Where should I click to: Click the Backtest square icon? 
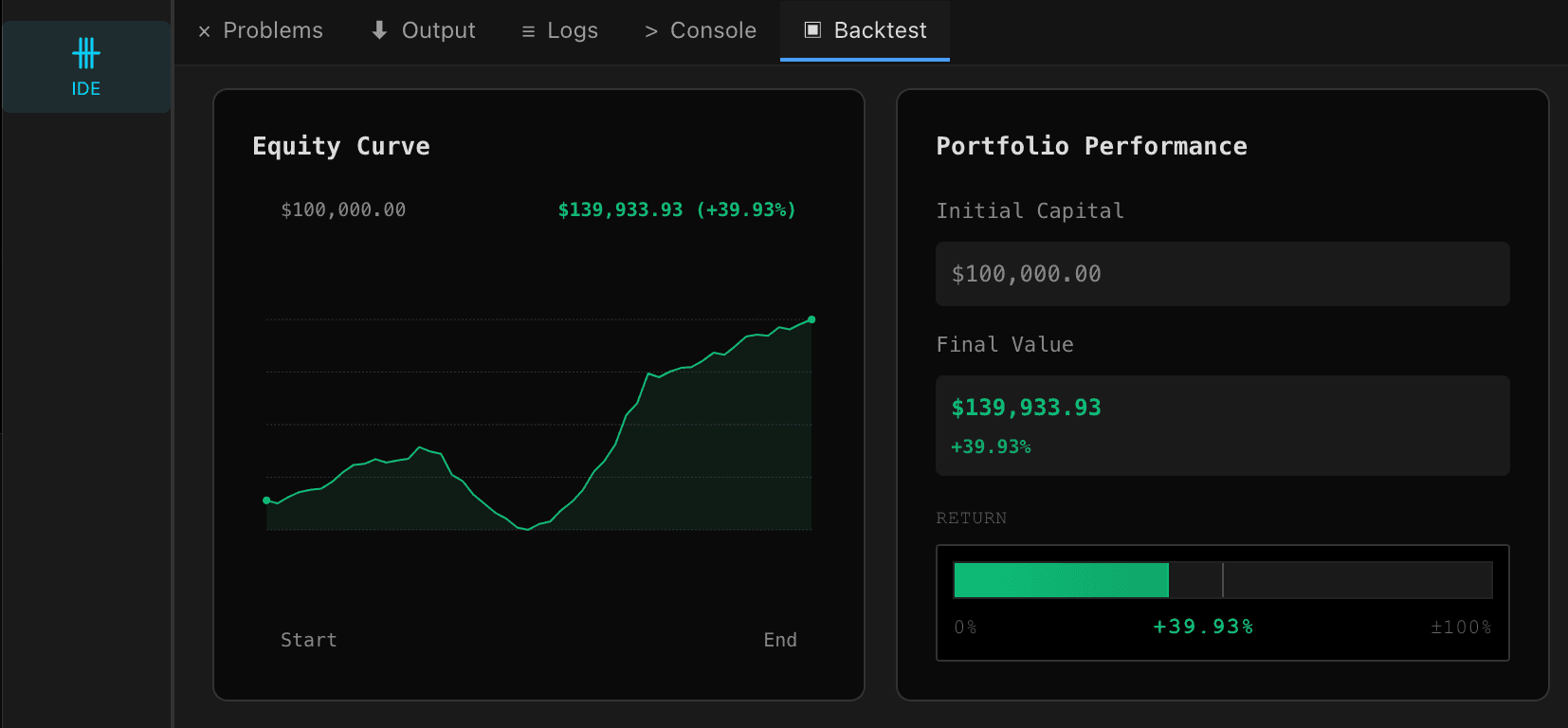click(812, 30)
